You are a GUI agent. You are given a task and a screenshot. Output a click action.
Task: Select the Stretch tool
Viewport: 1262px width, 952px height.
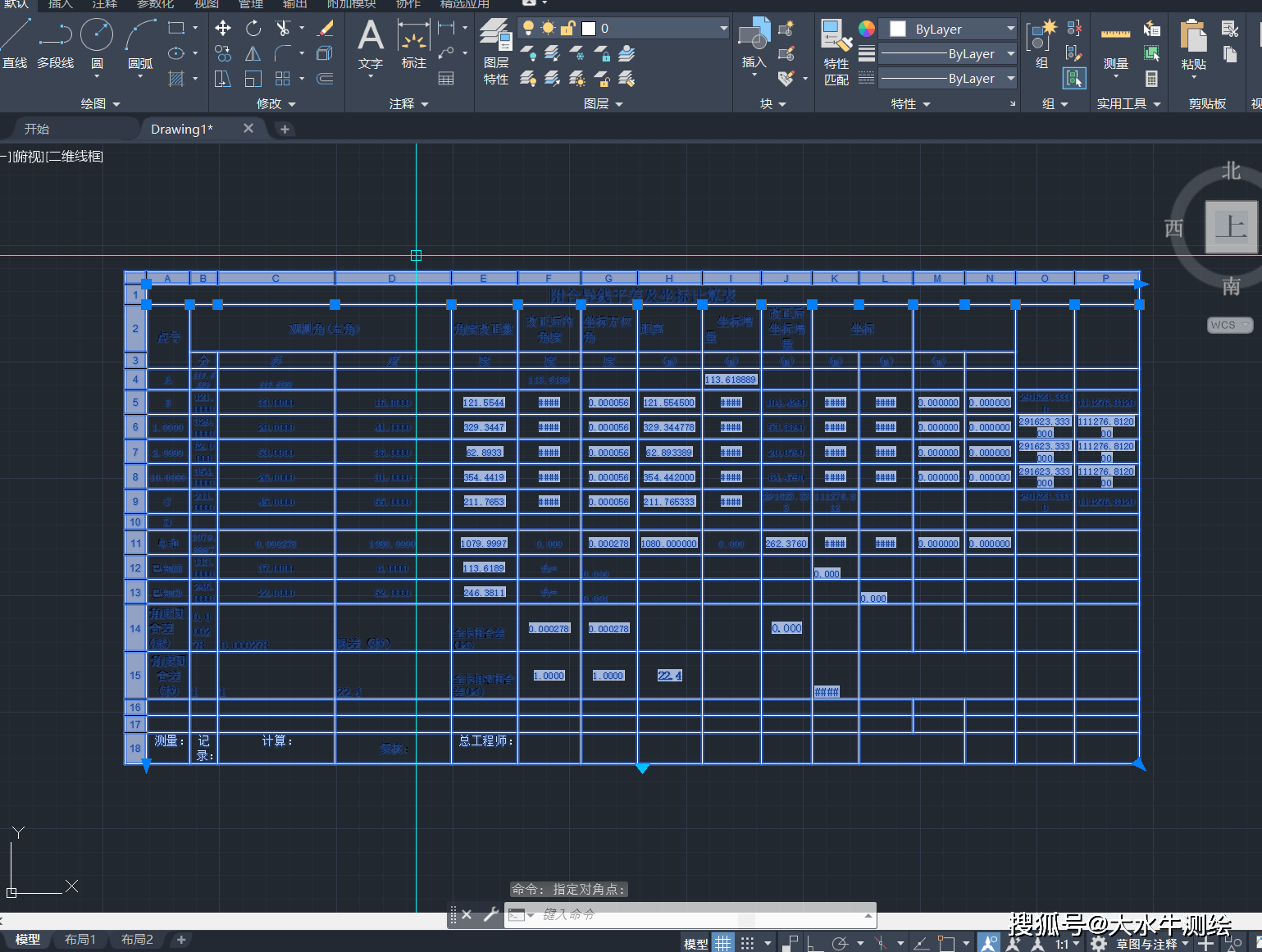point(223,79)
